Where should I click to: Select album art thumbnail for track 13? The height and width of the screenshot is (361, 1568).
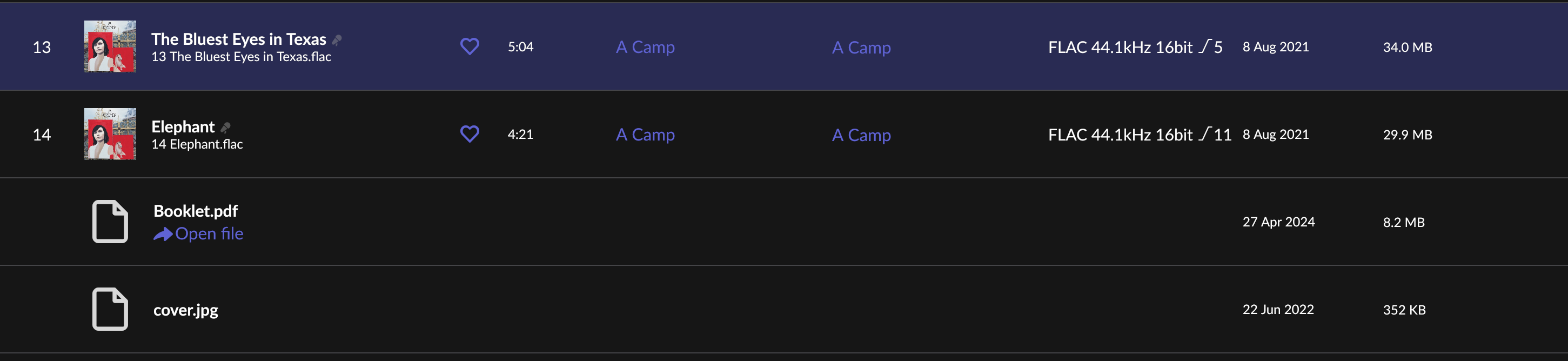(x=110, y=46)
